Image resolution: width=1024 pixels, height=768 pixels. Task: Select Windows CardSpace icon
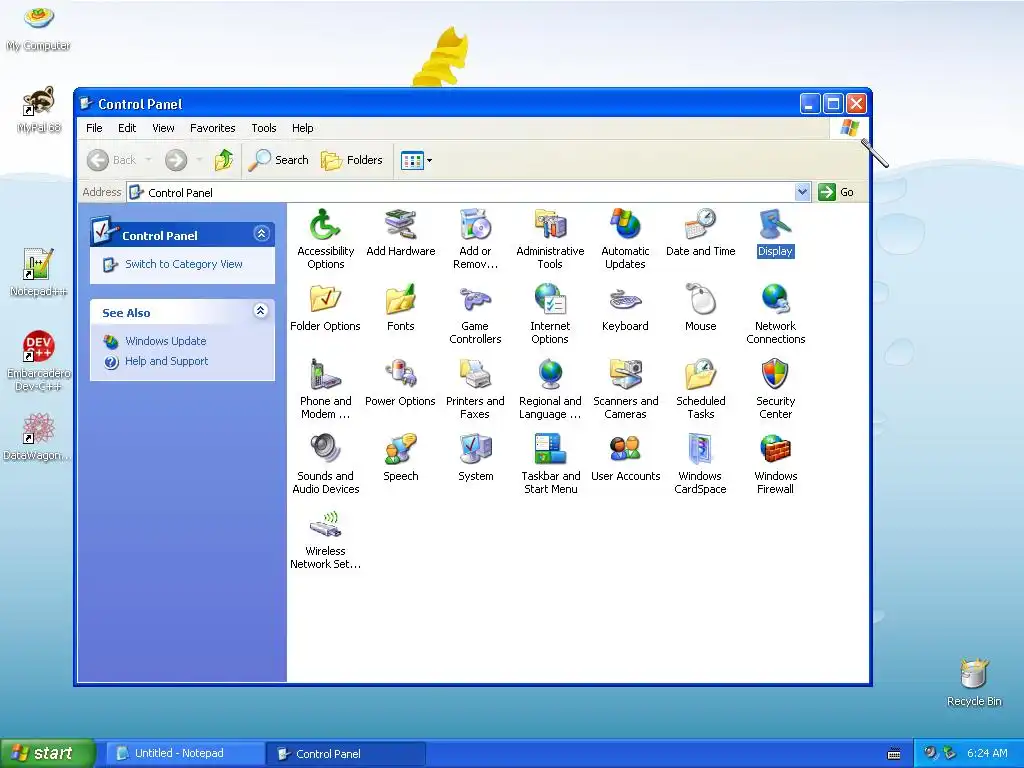click(701, 450)
